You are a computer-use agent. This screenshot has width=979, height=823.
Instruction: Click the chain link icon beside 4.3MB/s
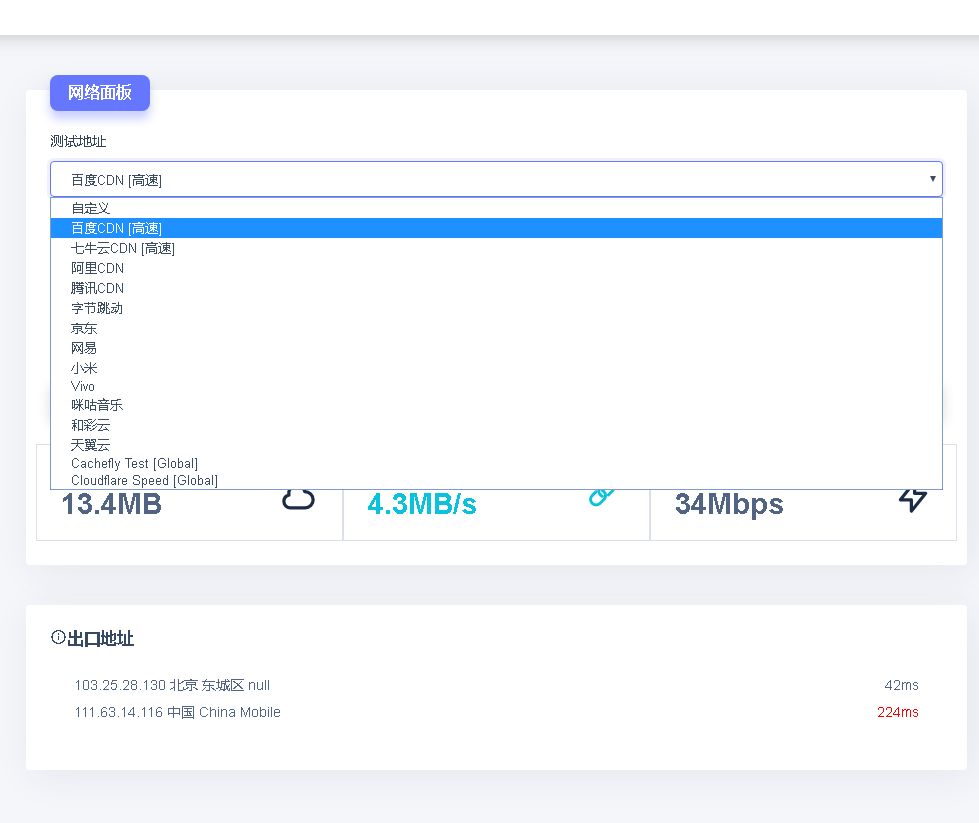[x=601, y=496]
